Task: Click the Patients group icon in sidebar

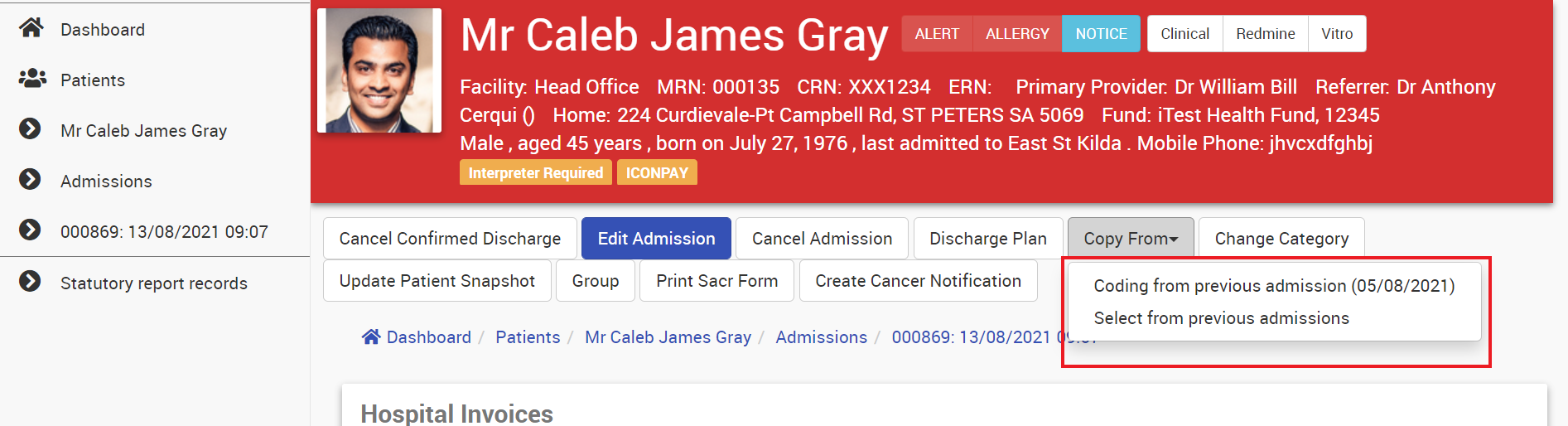Action: coord(32,79)
